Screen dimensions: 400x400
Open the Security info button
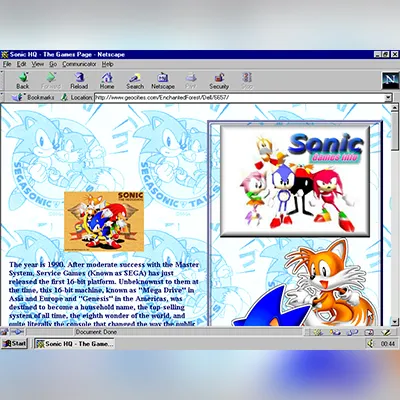[x=219, y=81]
